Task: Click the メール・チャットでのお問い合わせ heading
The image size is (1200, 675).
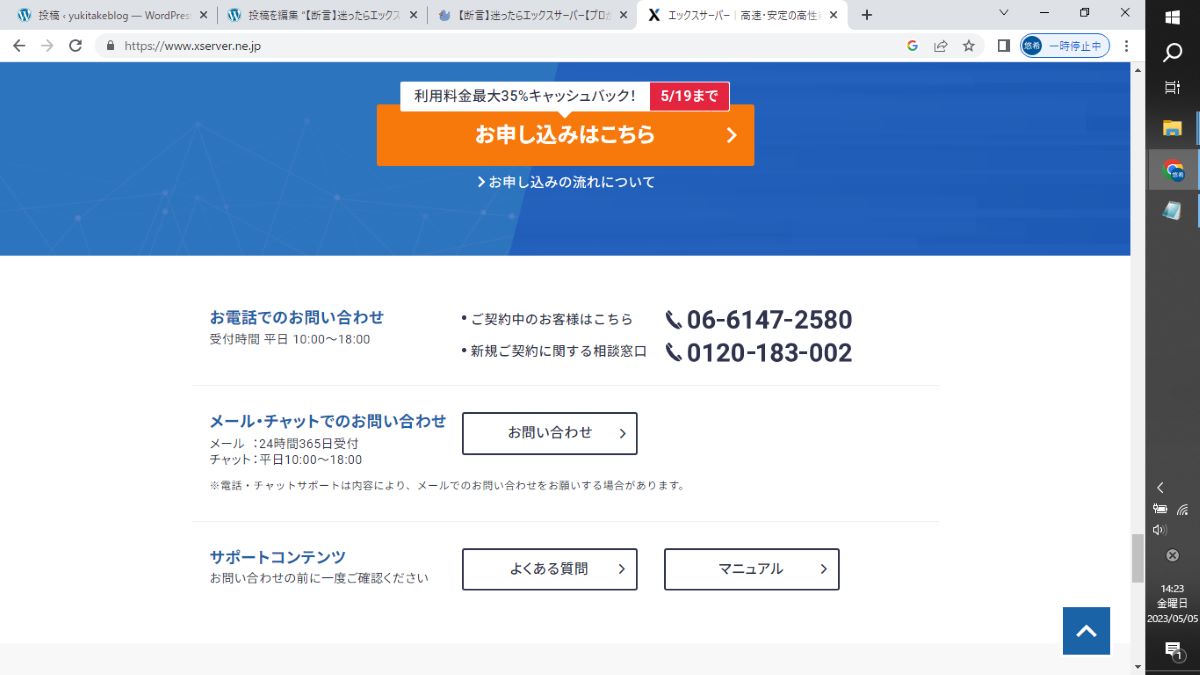Action: [x=328, y=421]
